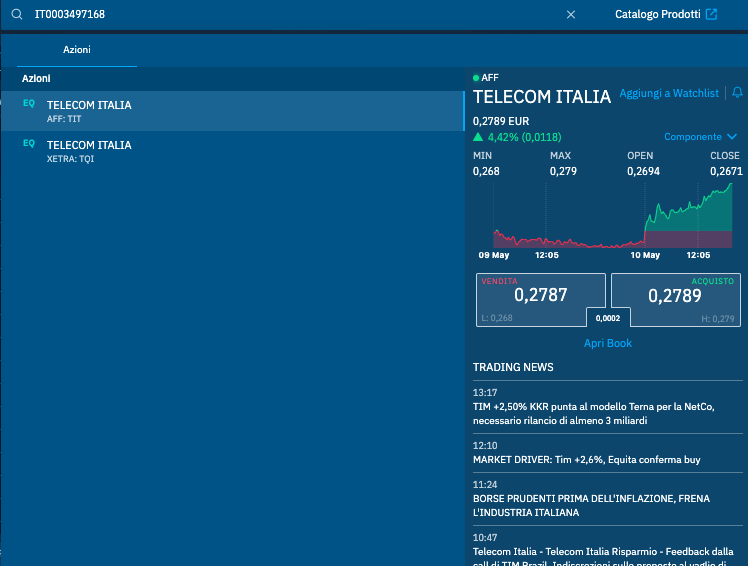Select TELECOM ITALIA XETRA: TQI result
748x566 pixels.
tap(89, 151)
